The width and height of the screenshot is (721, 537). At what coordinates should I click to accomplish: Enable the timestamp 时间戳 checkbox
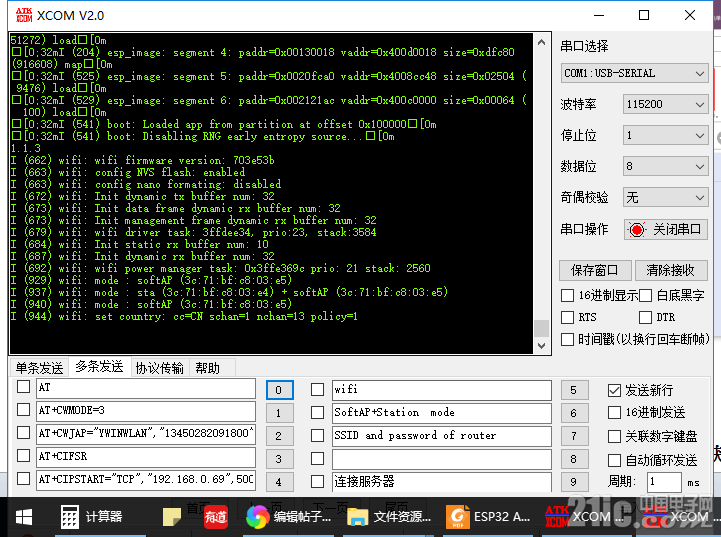point(567,339)
